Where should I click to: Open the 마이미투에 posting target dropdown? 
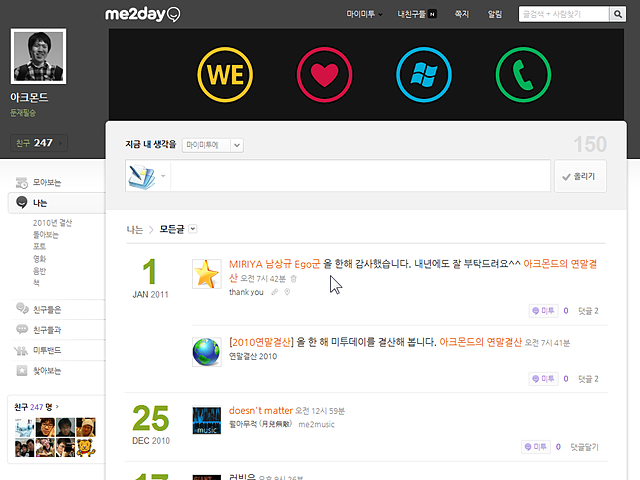[x=213, y=145]
